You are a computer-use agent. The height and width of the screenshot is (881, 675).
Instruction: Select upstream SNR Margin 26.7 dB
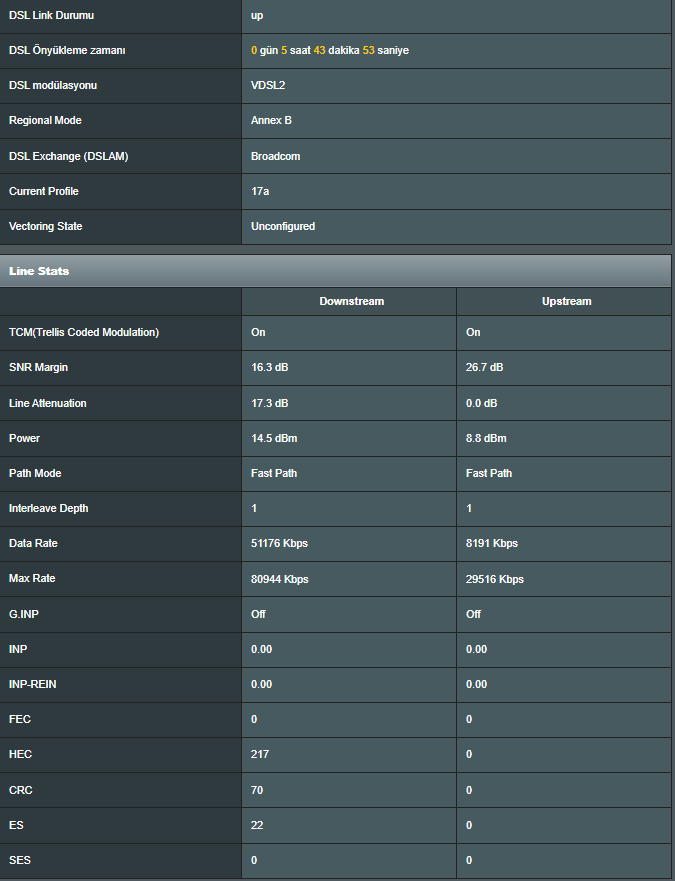point(485,368)
